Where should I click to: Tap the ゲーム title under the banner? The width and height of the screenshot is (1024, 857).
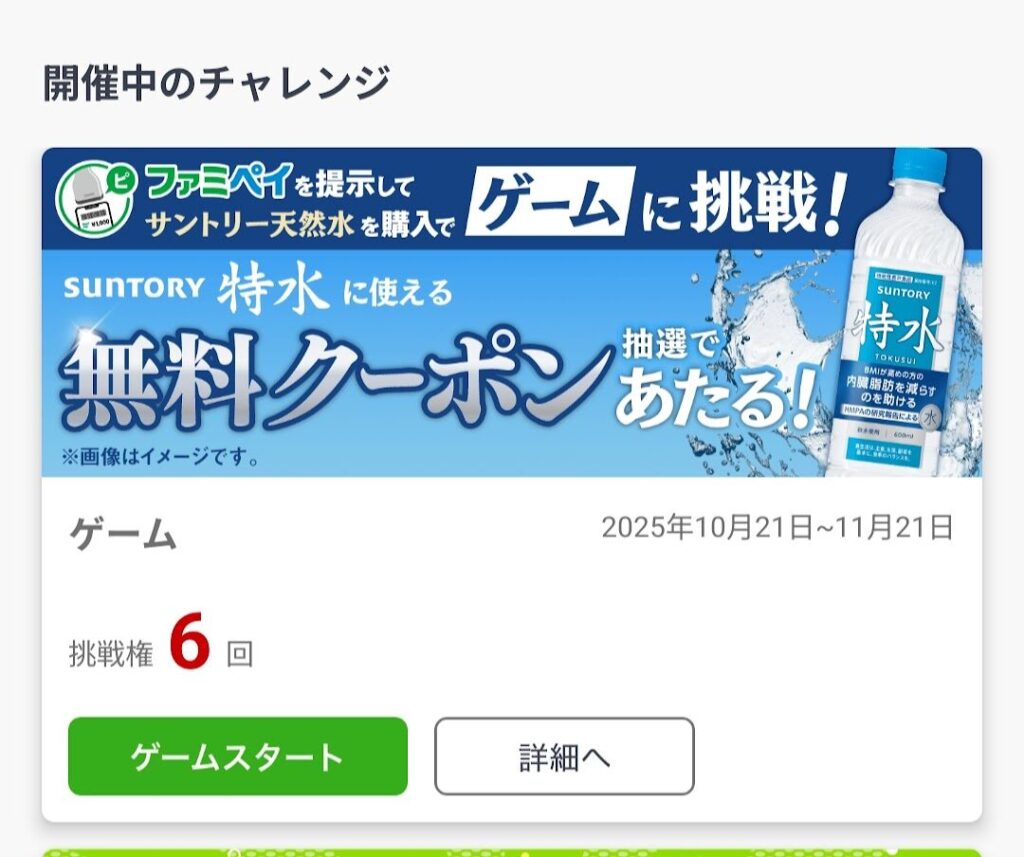coord(123,534)
